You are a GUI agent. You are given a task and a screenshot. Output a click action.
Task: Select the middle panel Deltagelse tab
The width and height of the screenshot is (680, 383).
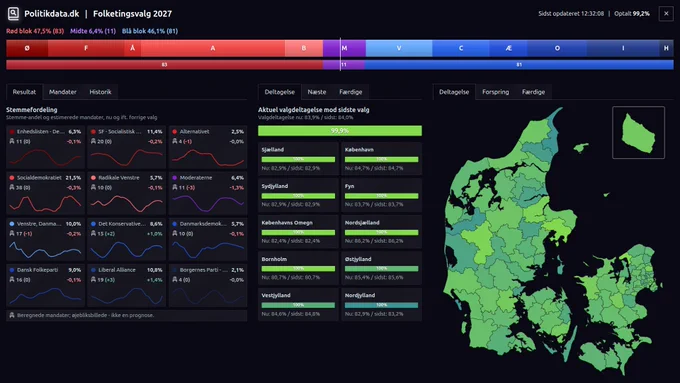pyautogui.click(x=280, y=92)
